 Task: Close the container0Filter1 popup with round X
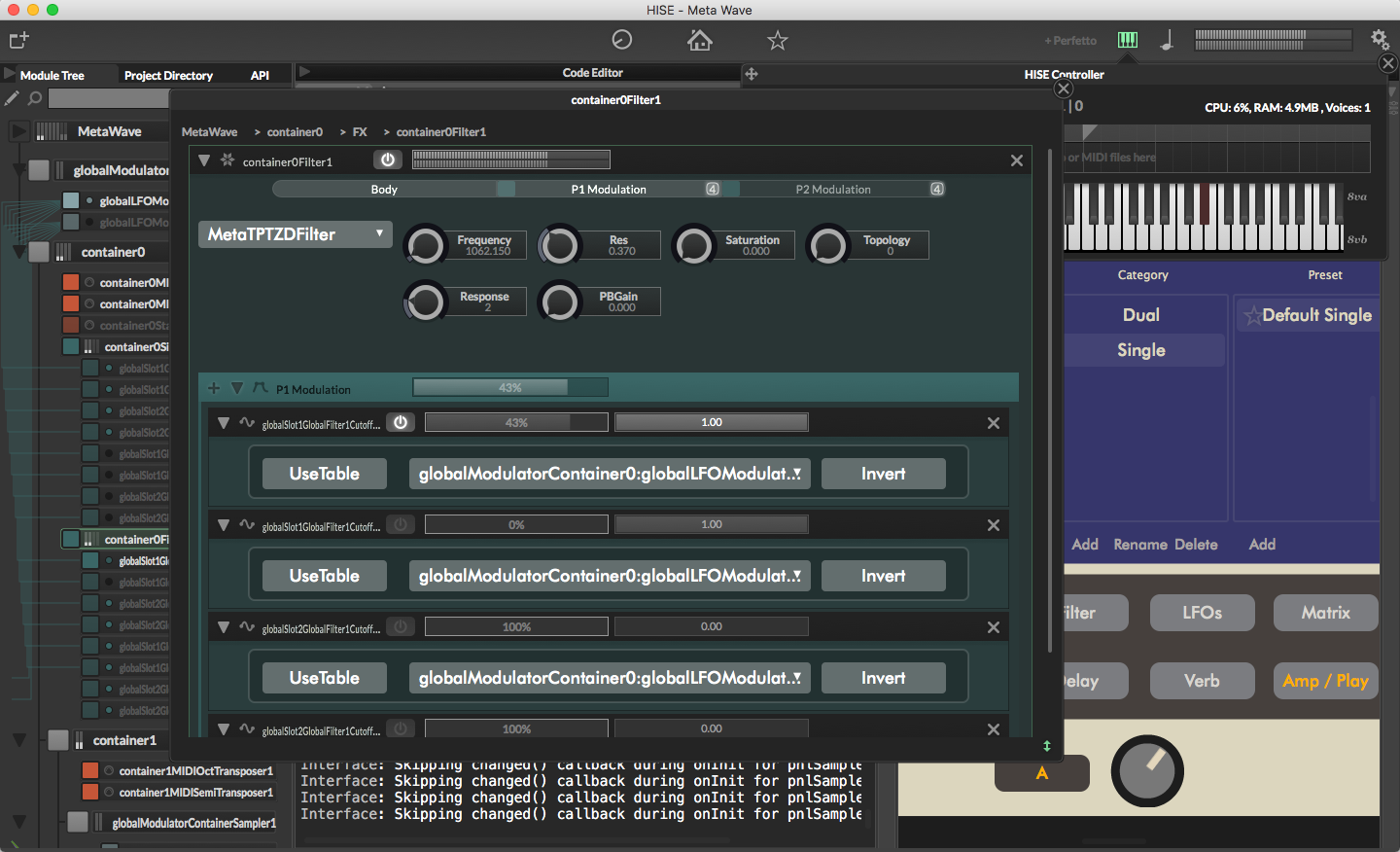pos(1064,89)
